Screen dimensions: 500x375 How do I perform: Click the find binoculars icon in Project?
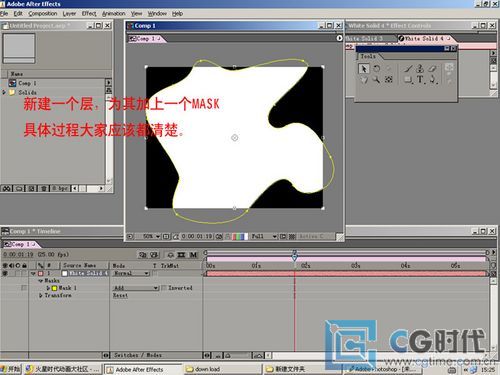[7, 189]
